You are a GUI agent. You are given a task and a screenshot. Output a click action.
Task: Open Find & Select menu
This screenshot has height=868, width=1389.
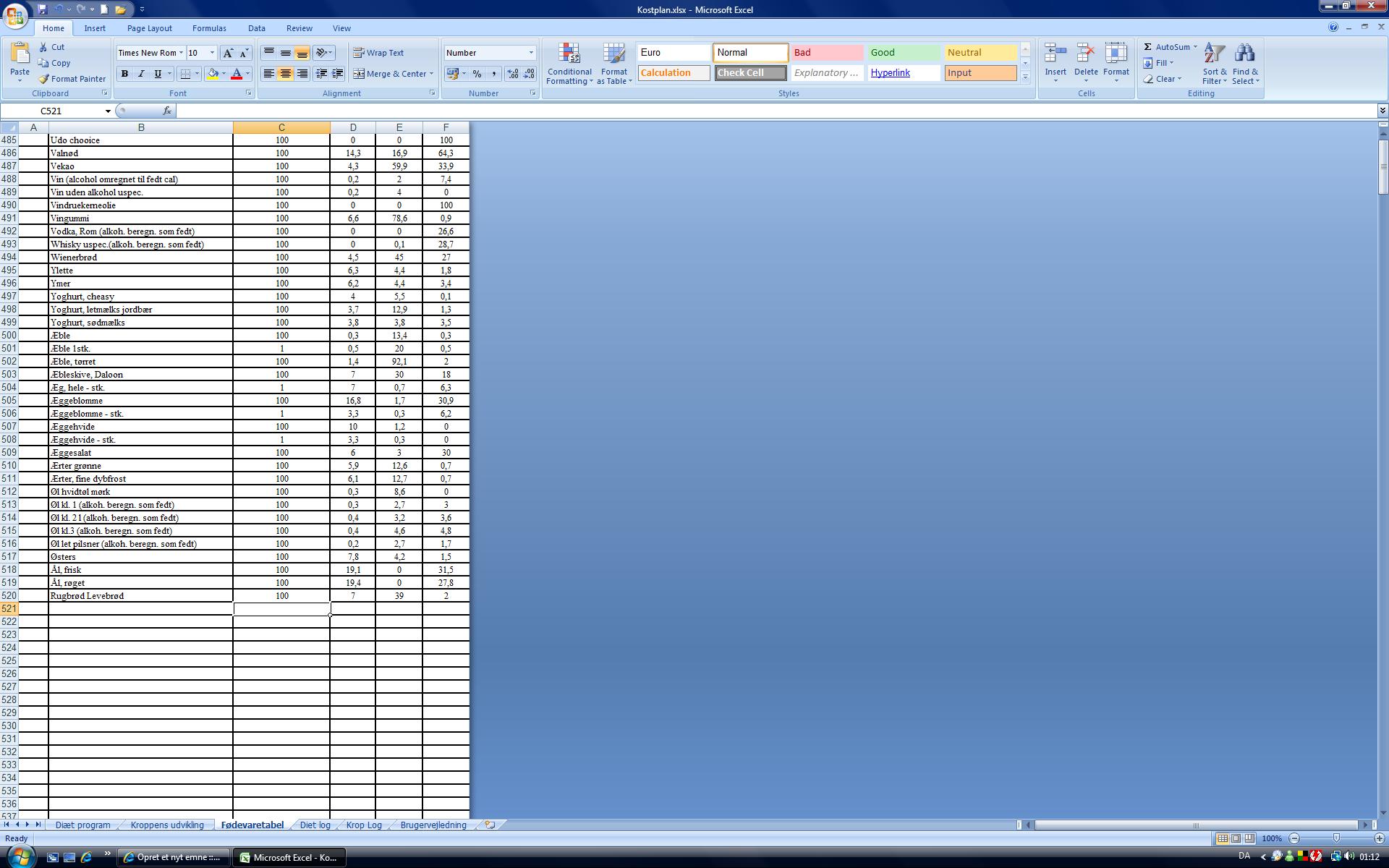pyautogui.click(x=1246, y=64)
